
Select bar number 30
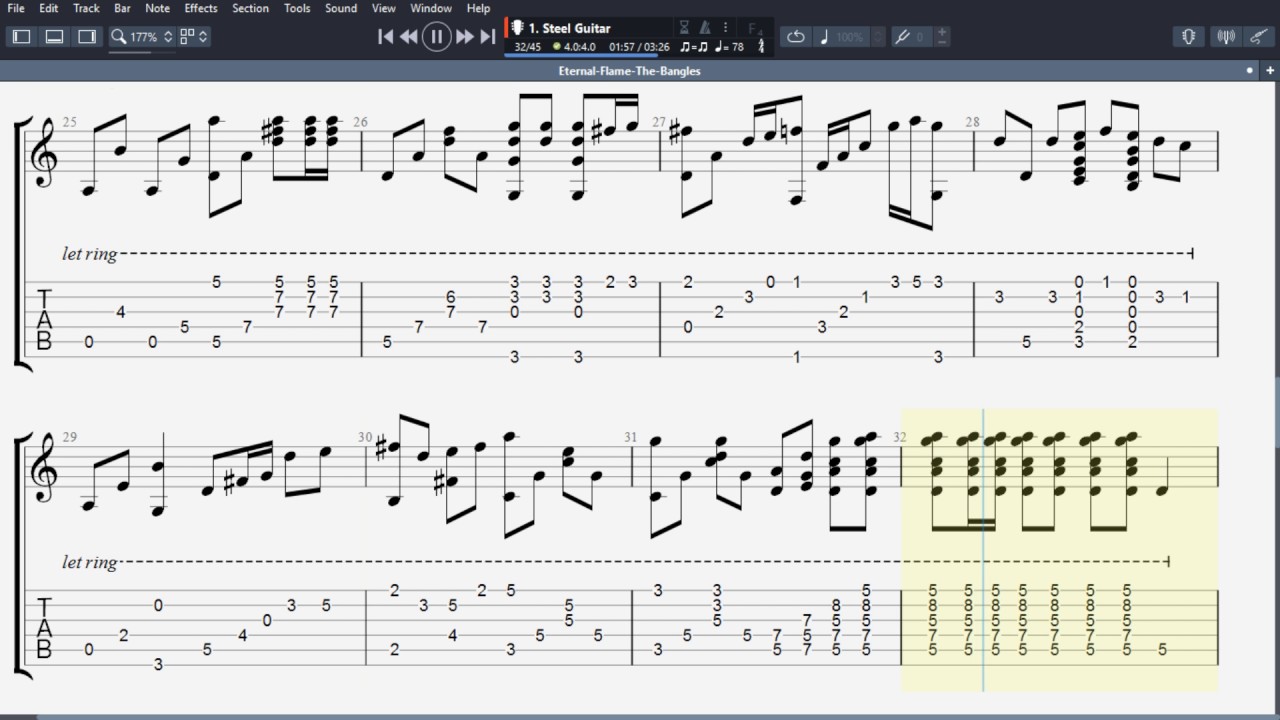point(365,437)
